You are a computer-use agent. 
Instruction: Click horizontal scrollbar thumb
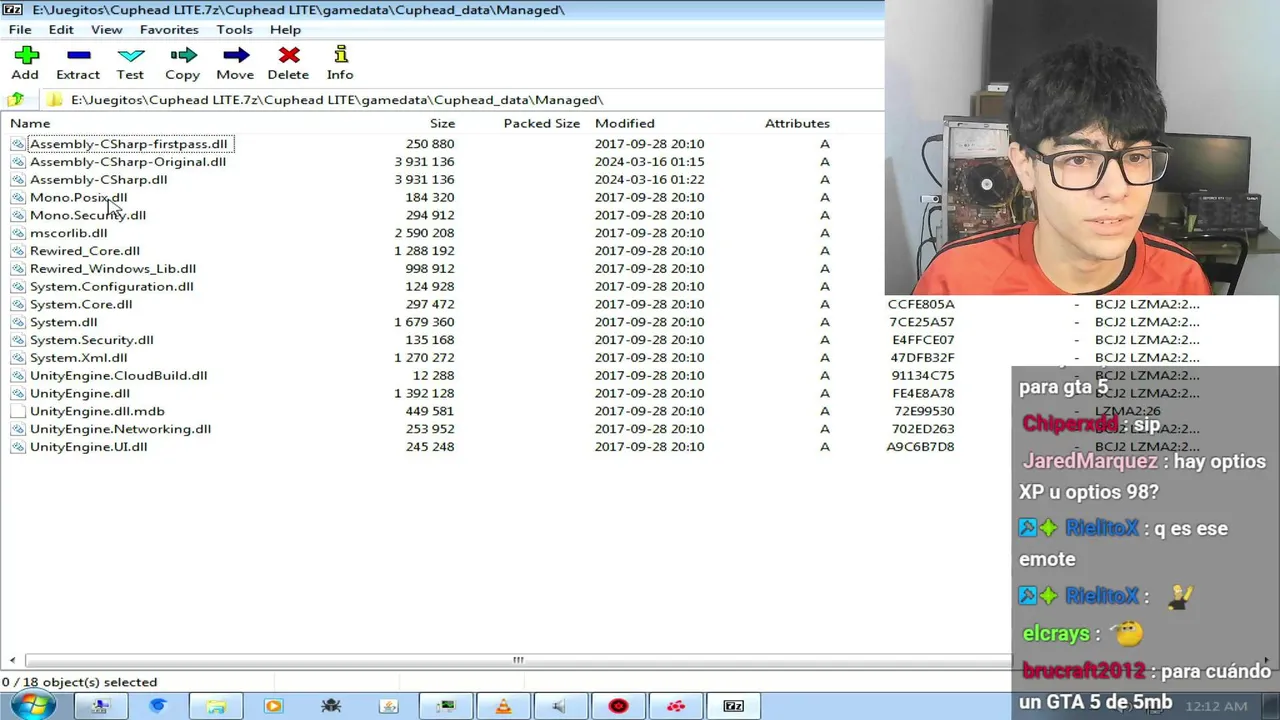coord(518,660)
